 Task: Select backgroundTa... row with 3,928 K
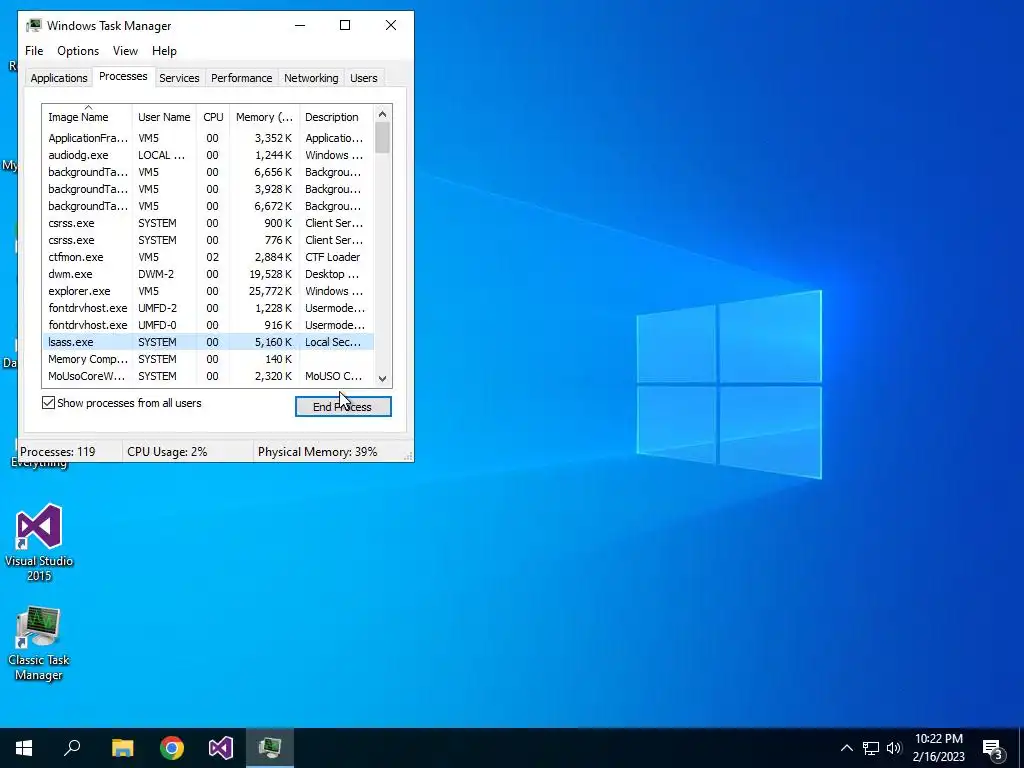point(208,189)
